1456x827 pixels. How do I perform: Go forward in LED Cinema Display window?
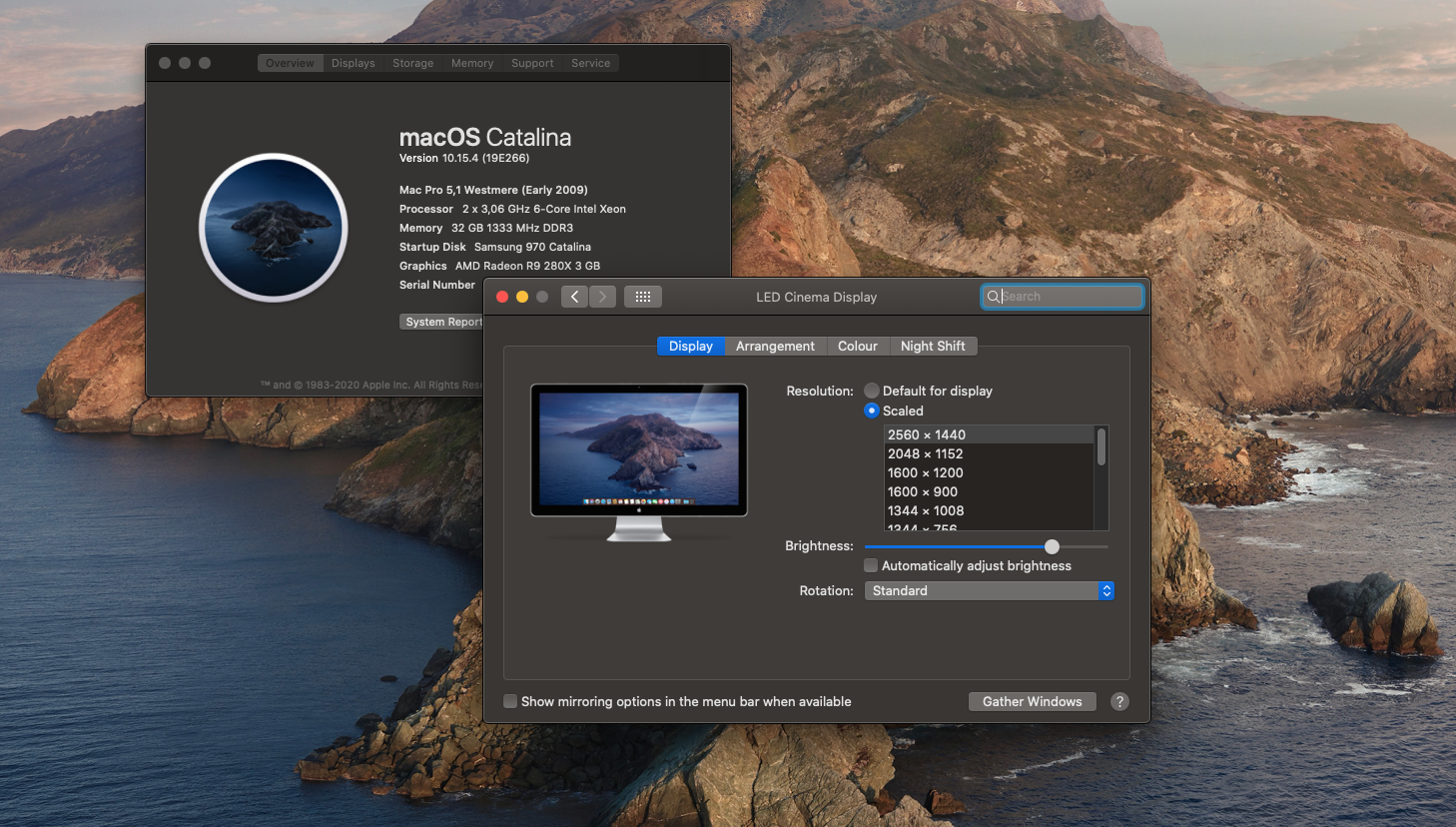(602, 297)
